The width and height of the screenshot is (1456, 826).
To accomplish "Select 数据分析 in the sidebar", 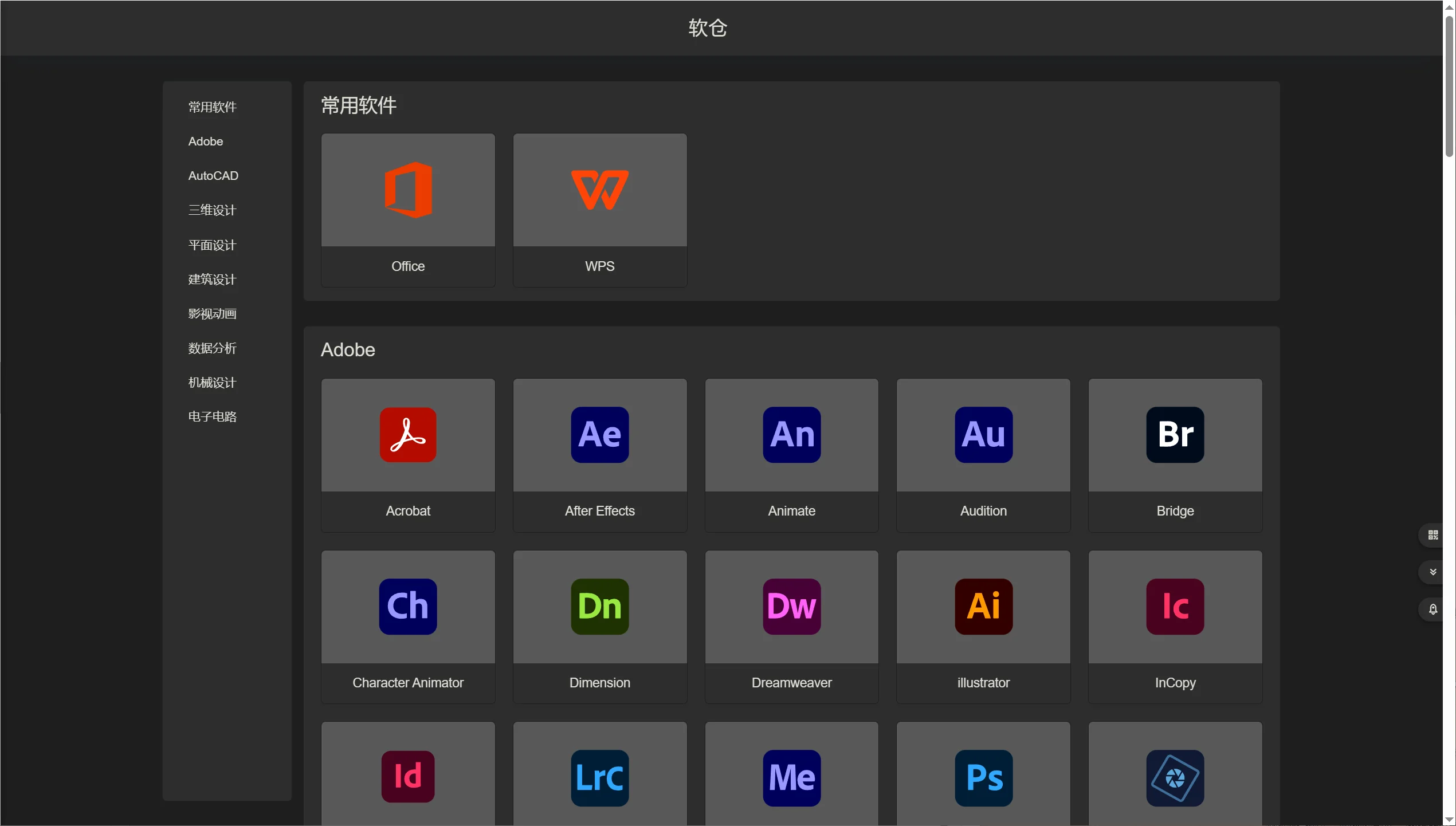I will (213, 348).
